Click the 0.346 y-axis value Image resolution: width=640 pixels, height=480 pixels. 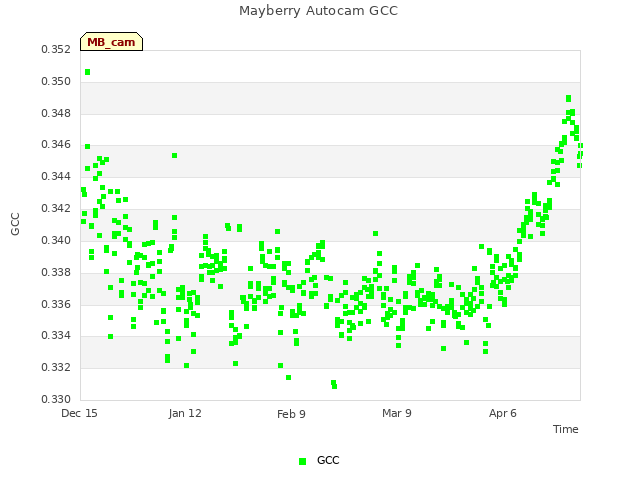tap(56, 144)
